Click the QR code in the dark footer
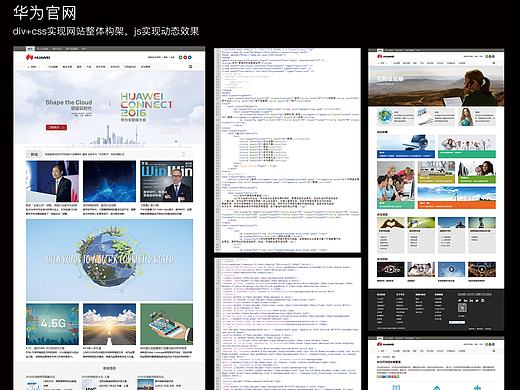Image resolution: width=520 pixels, height=390 pixels. [x=462, y=308]
